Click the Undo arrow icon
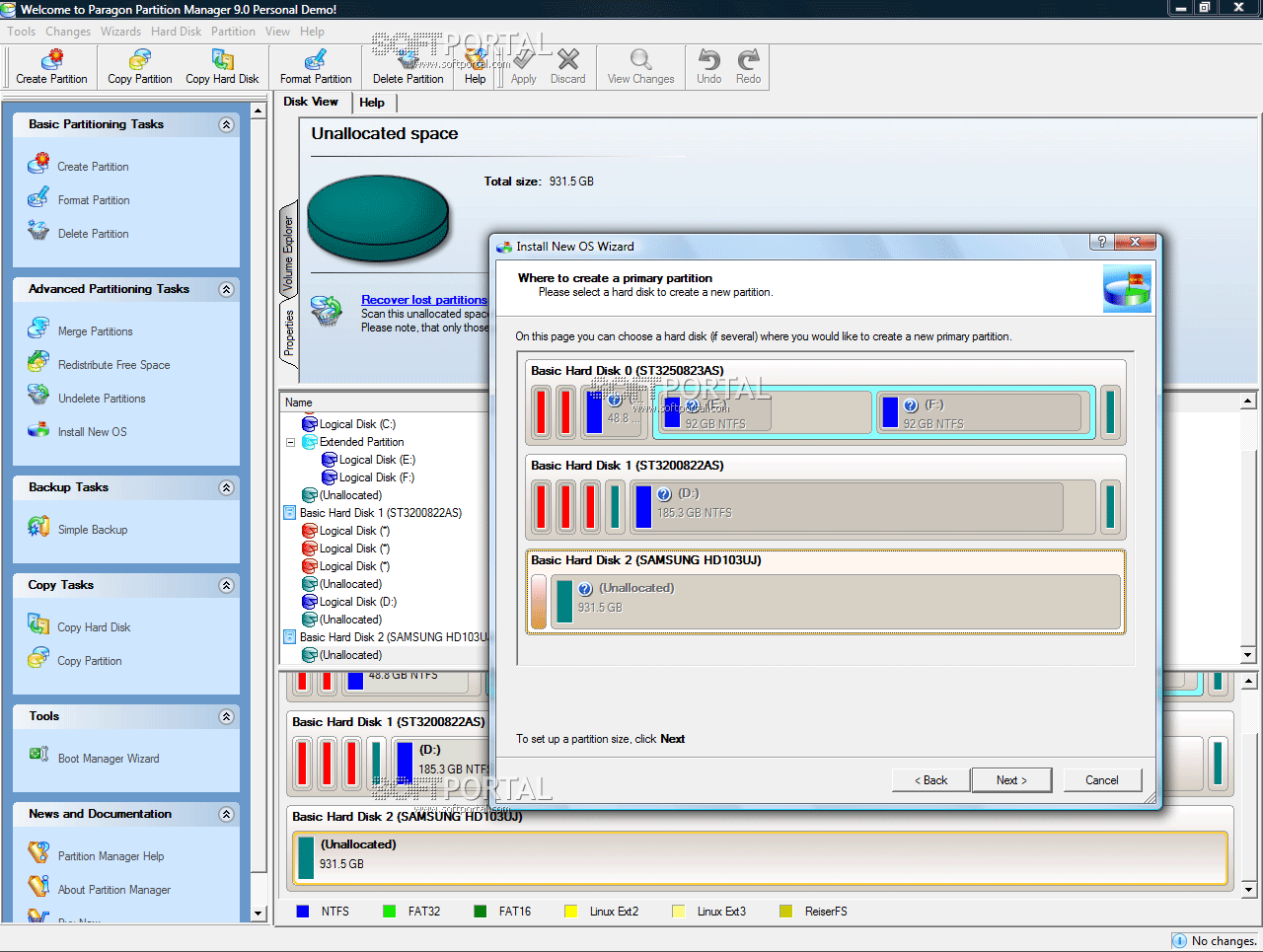Viewport: 1263px width, 952px height. pos(709,59)
